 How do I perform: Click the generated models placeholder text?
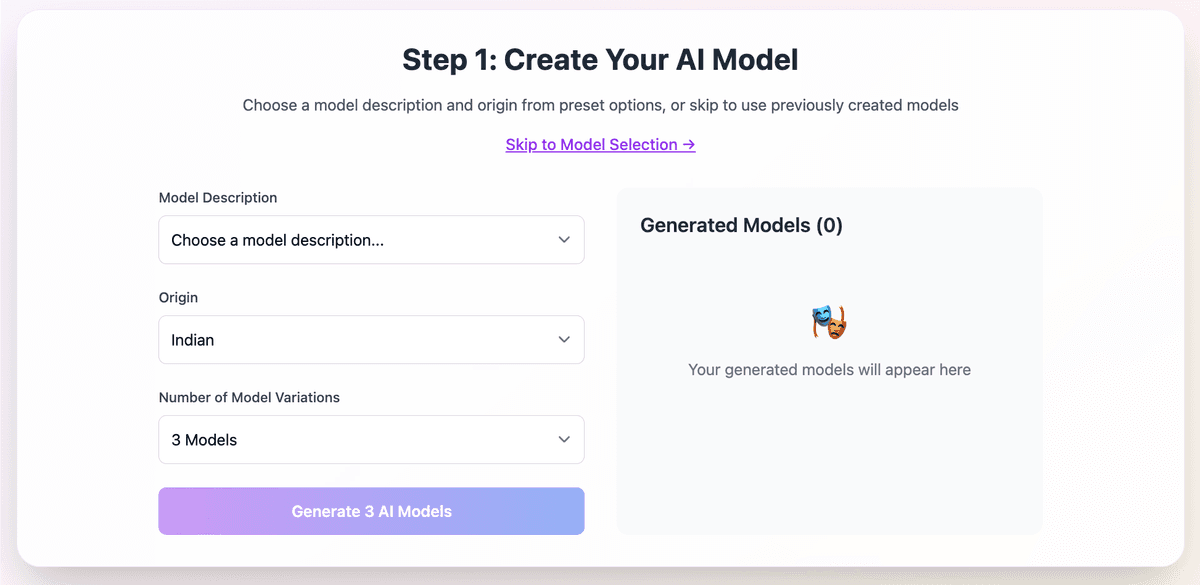pos(829,369)
